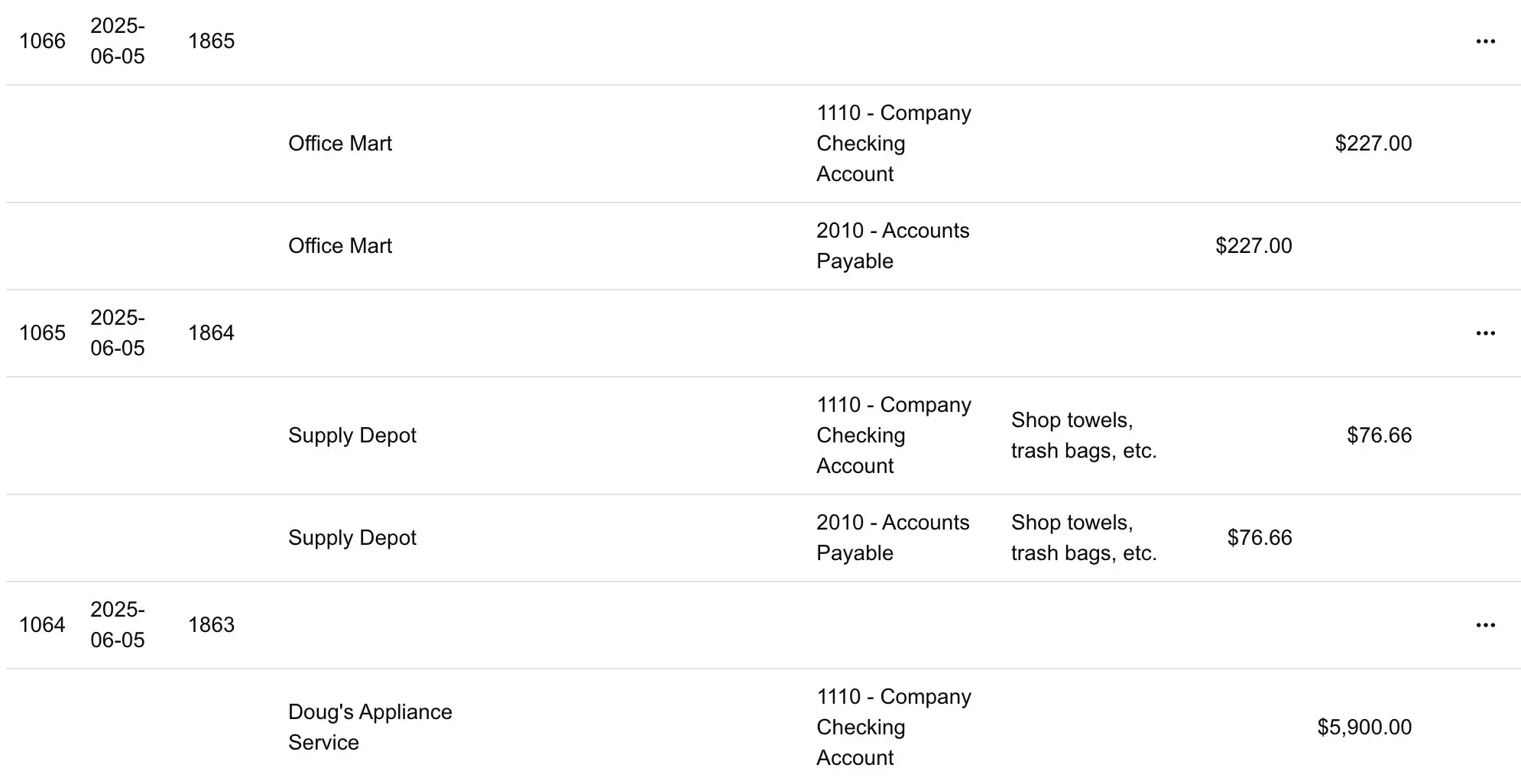This screenshot has height=784, width=1521.
Task: Expand entry row 1065 details
Action: pos(44,332)
